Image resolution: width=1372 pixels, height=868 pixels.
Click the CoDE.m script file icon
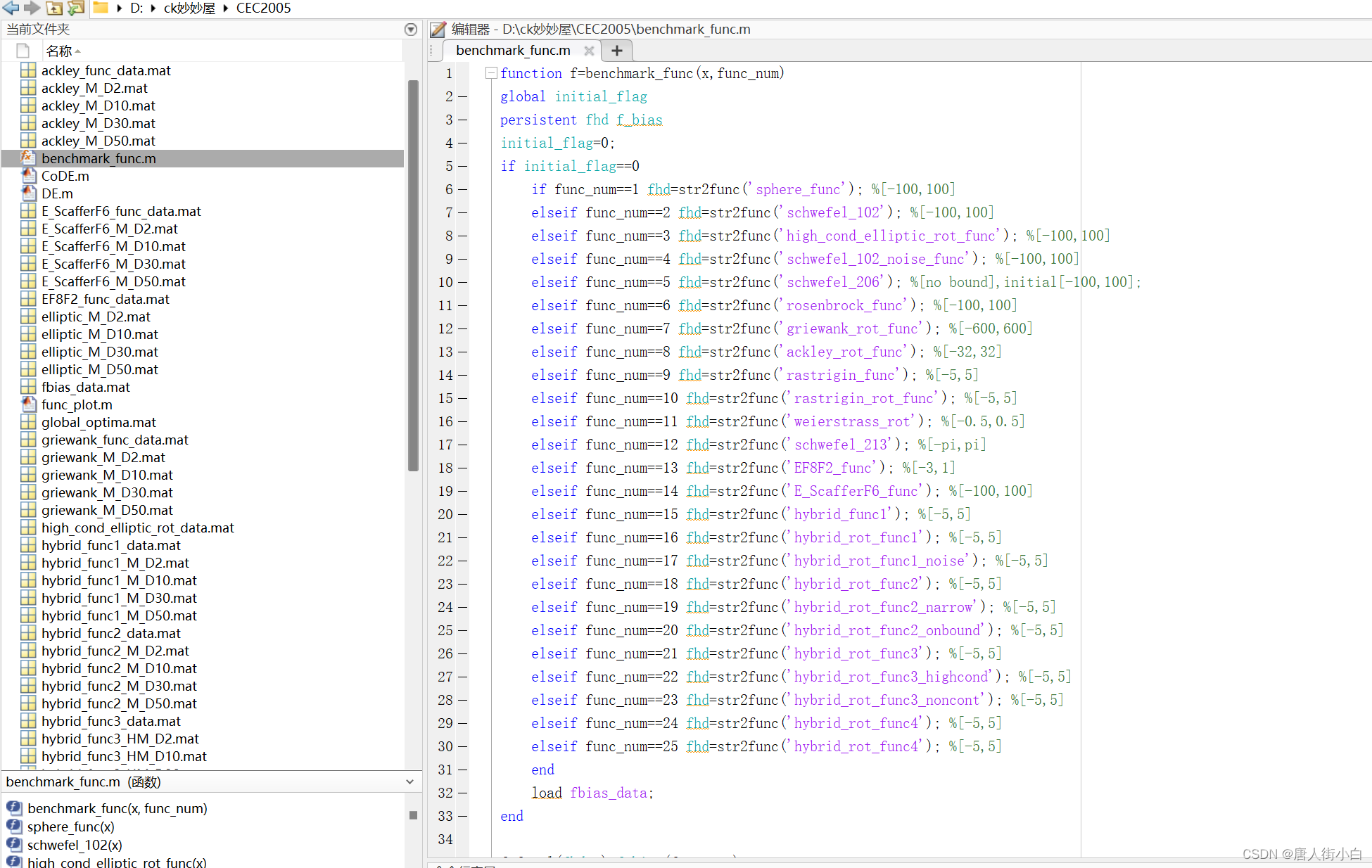click(28, 176)
